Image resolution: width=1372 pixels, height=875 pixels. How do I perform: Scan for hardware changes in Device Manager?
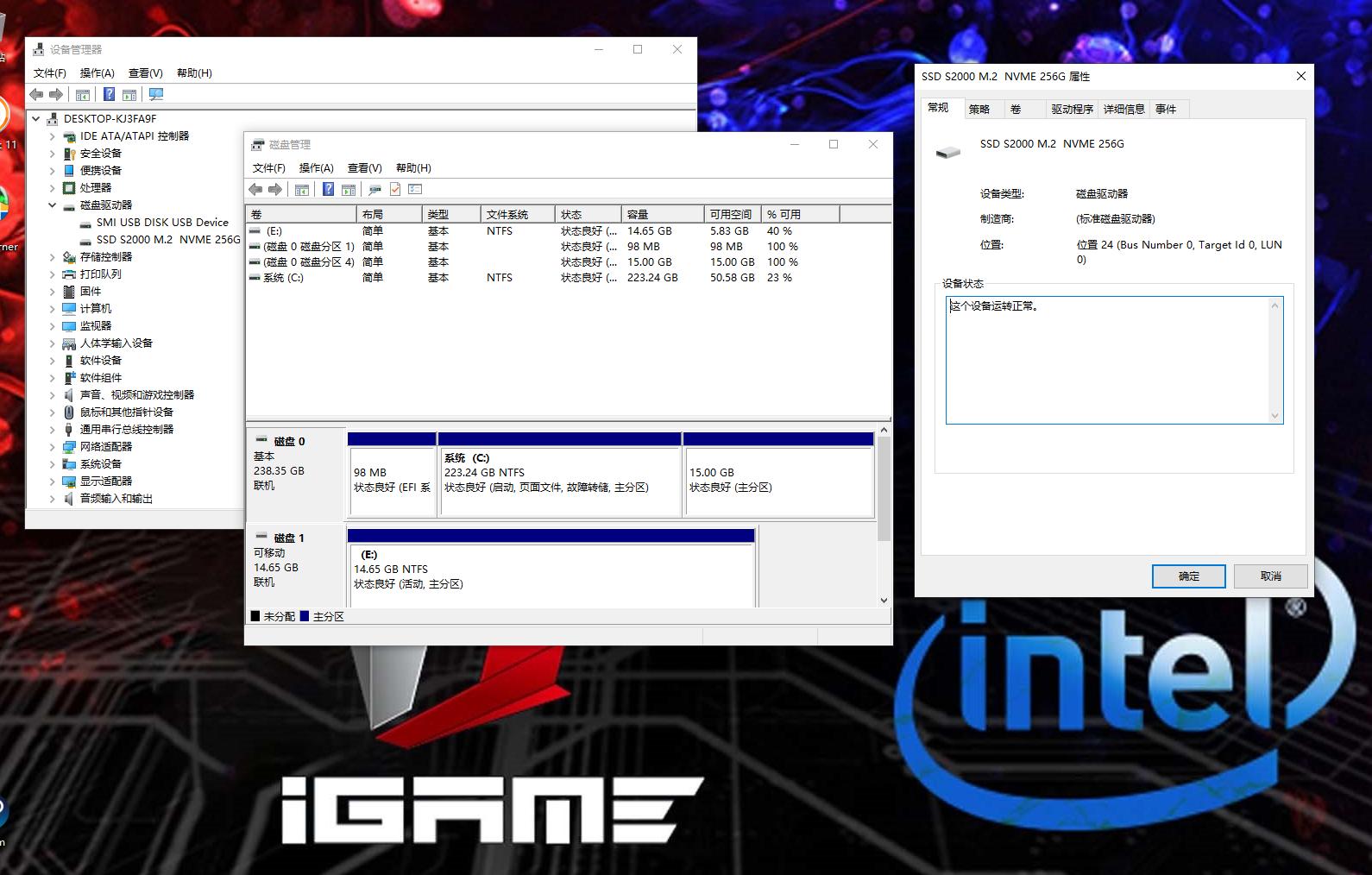(156, 94)
